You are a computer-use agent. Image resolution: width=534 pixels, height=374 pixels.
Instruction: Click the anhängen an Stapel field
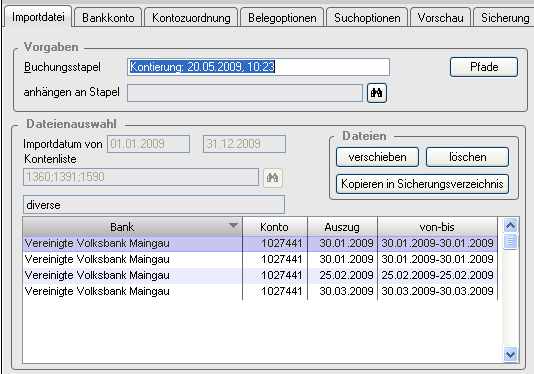245,93
